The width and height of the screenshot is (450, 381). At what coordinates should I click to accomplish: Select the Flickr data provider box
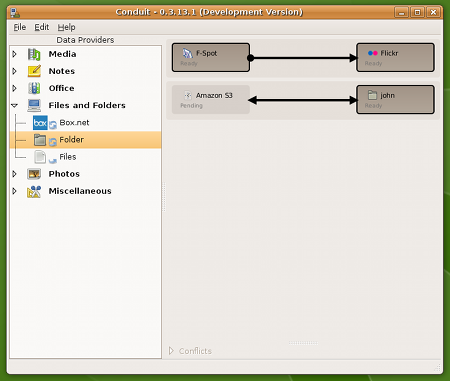[395, 57]
